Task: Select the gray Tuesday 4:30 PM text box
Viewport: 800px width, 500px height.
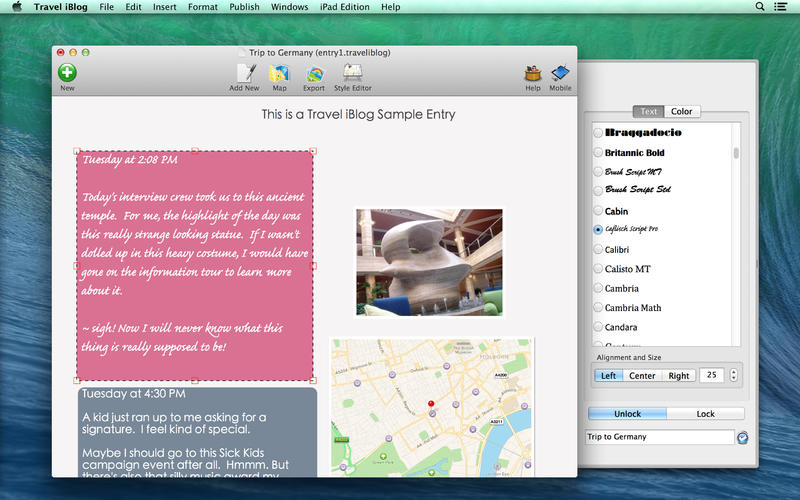Action: click(x=197, y=433)
